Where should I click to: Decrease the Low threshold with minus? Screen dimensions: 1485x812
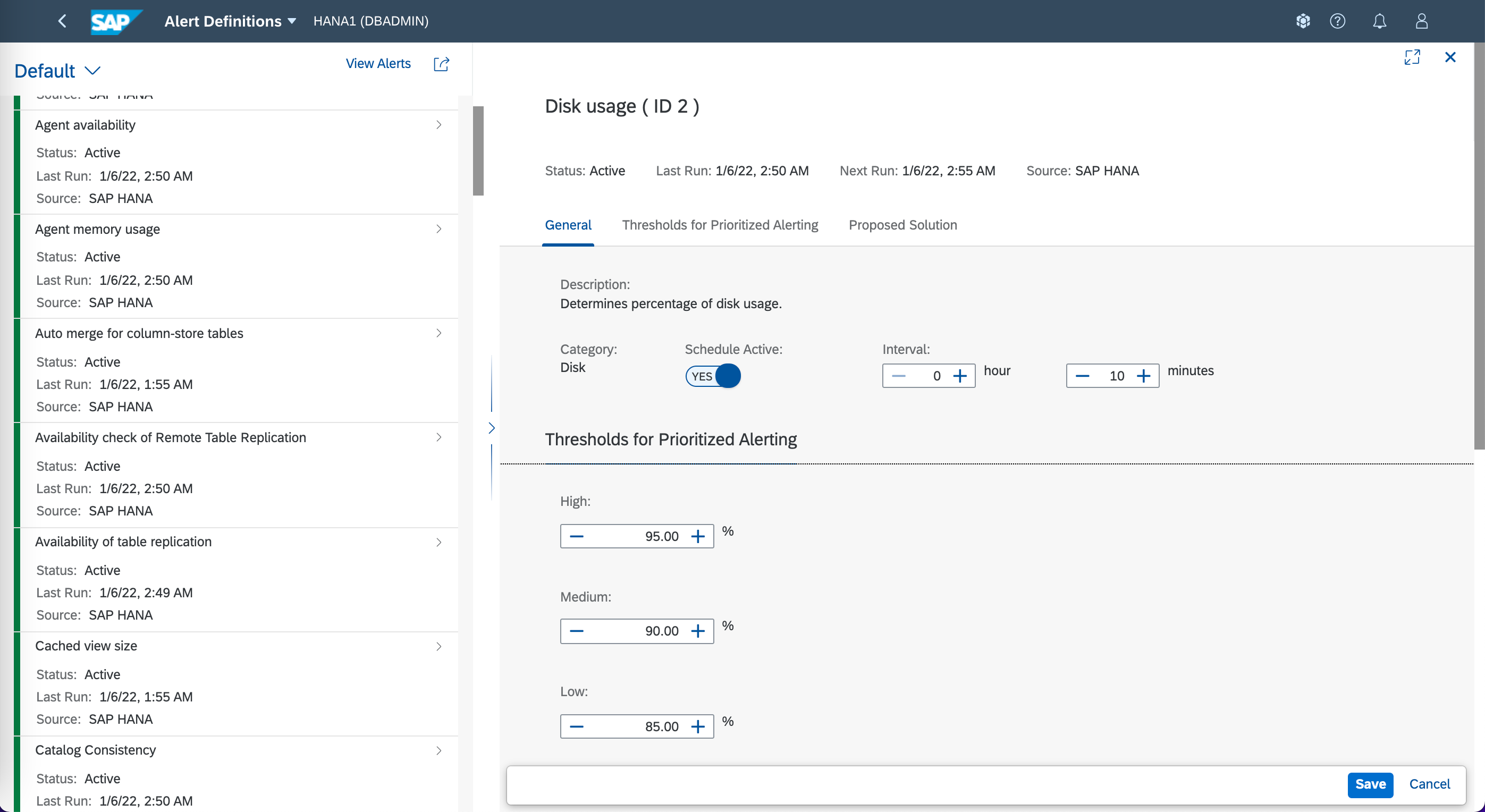577,727
